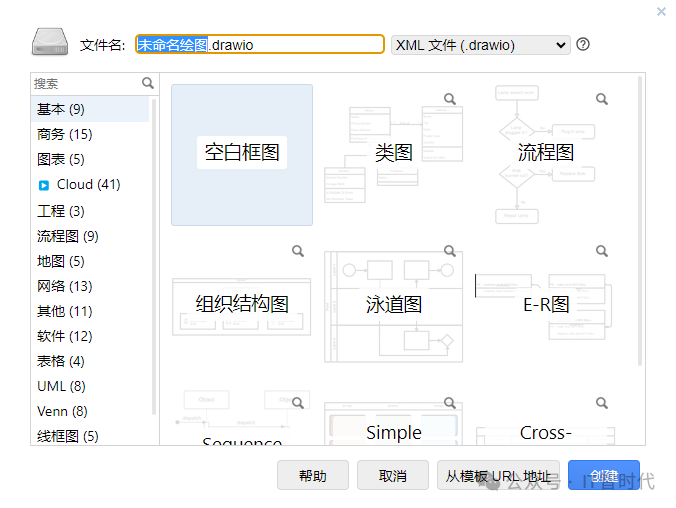Preview the 泳道图 template with its magnifier
This screenshot has height=508, width=676.
click(450, 251)
